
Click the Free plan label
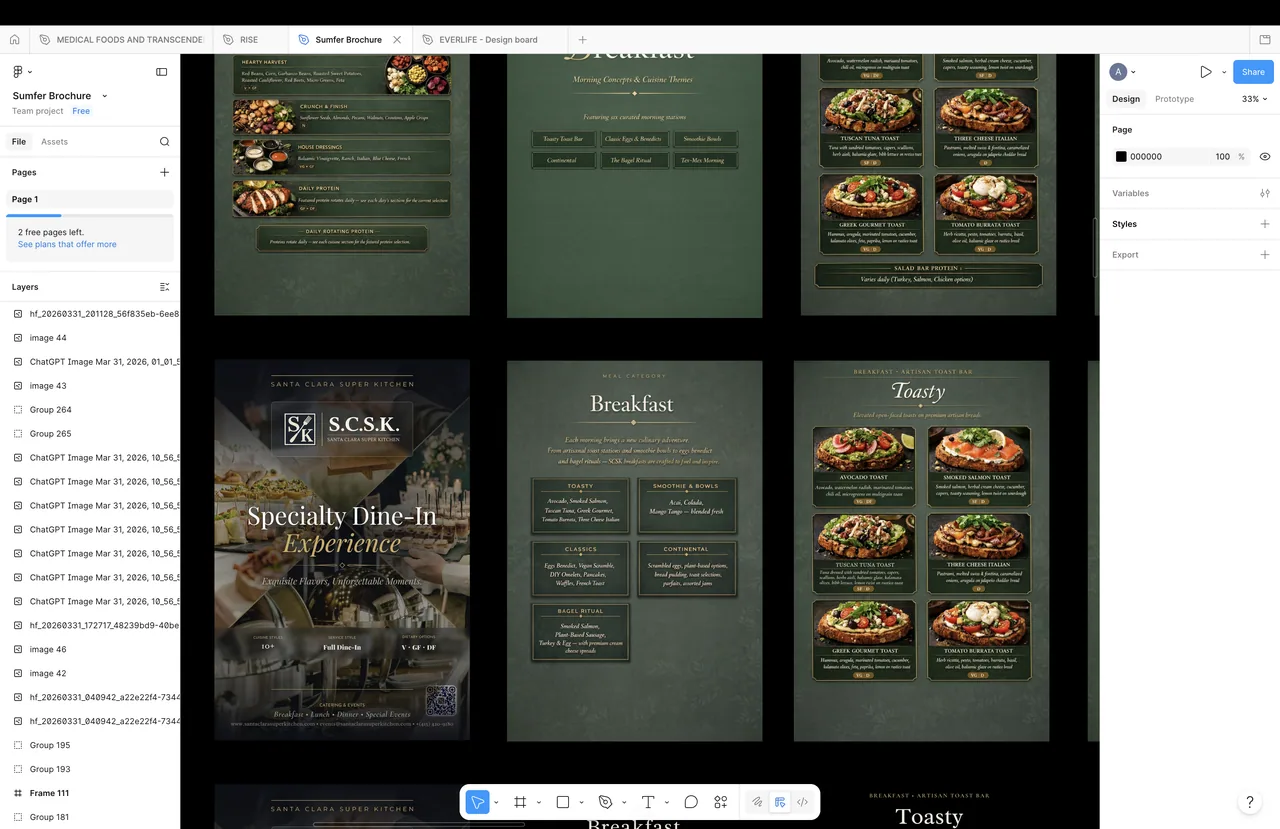[x=81, y=111]
